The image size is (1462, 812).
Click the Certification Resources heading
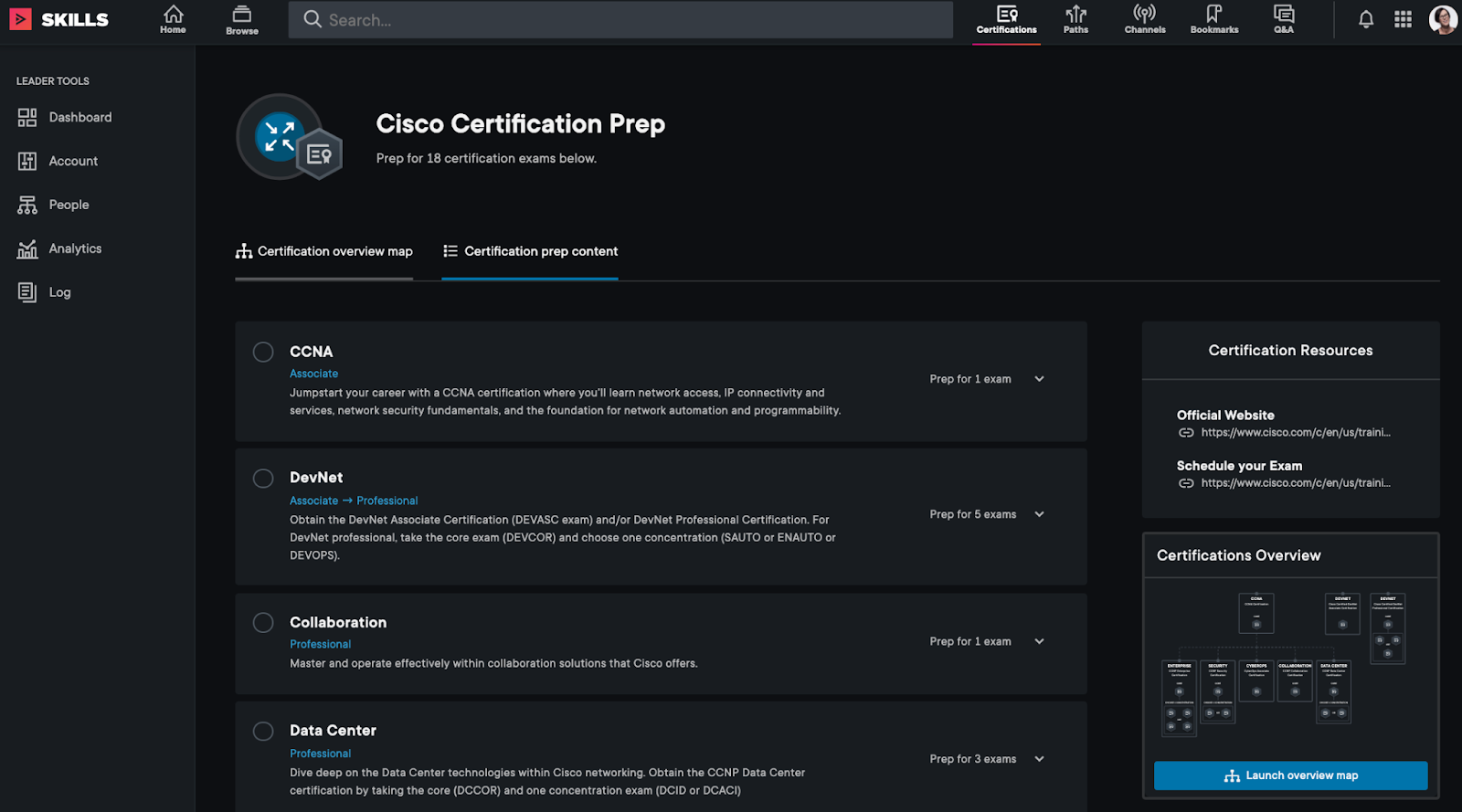pyautogui.click(x=1290, y=351)
